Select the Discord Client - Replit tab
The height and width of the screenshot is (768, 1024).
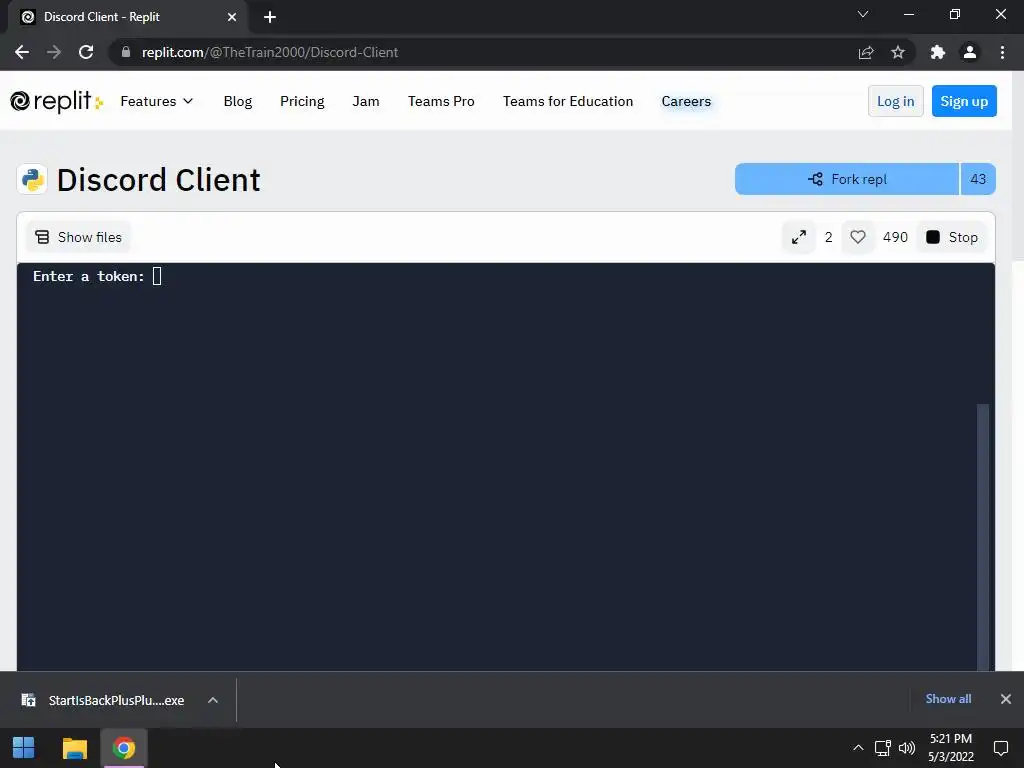127,17
